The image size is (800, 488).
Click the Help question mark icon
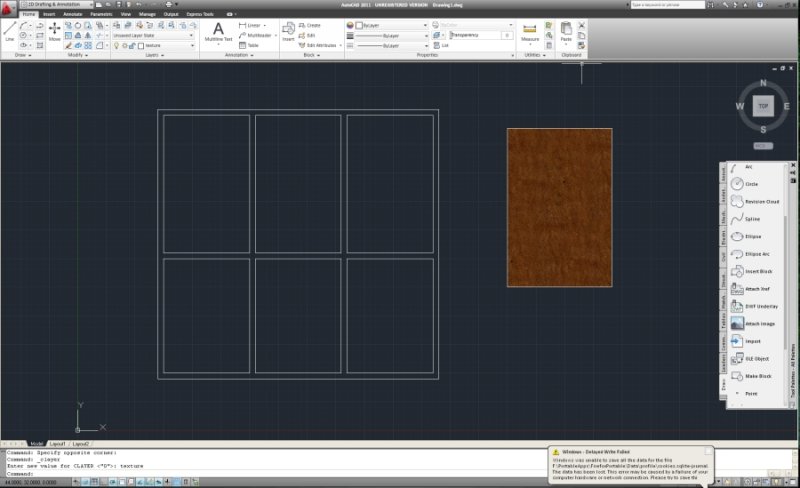tap(760, 5)
